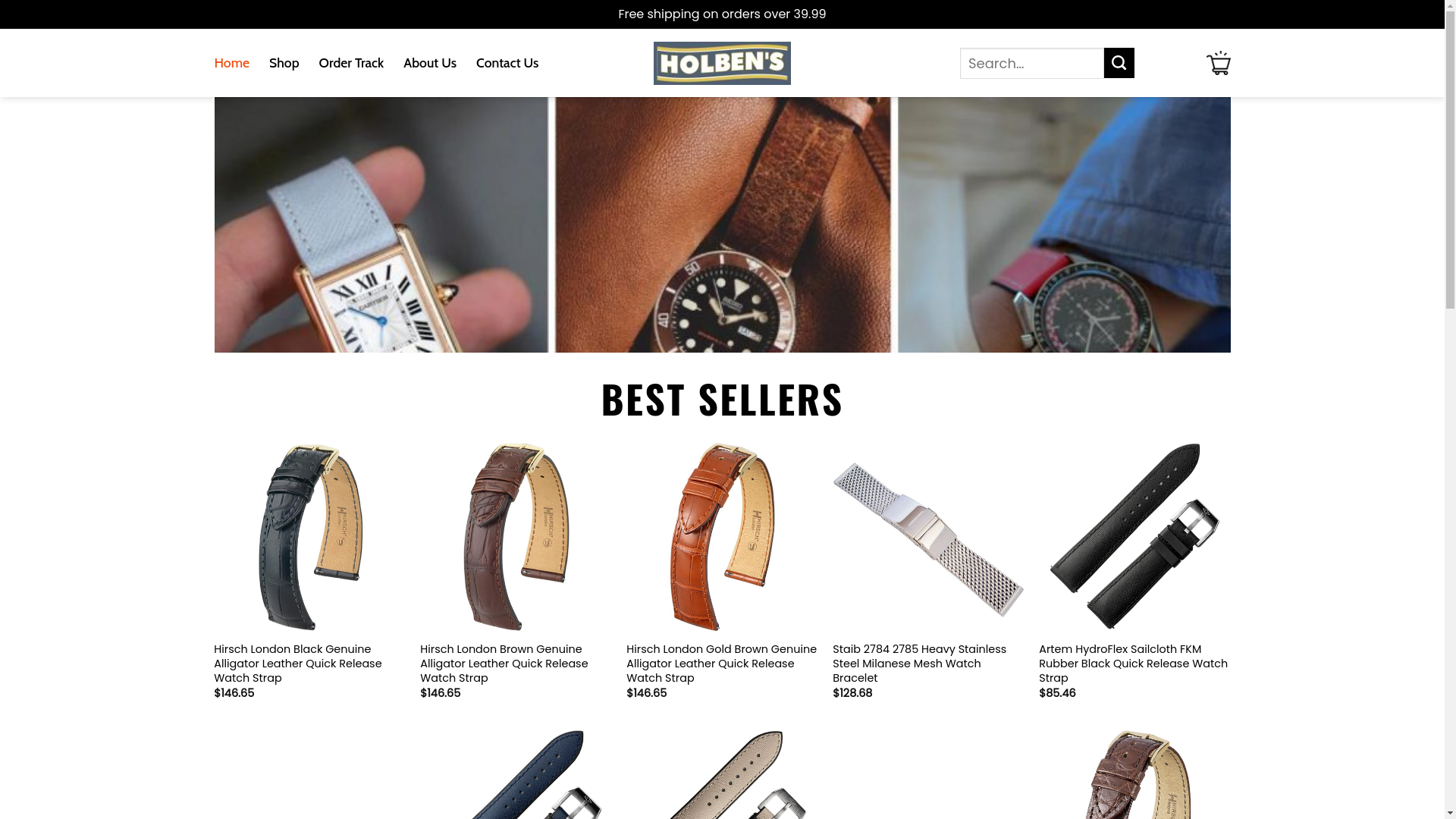Open Hirsch London Black Alligator strap image

[309, 537]
